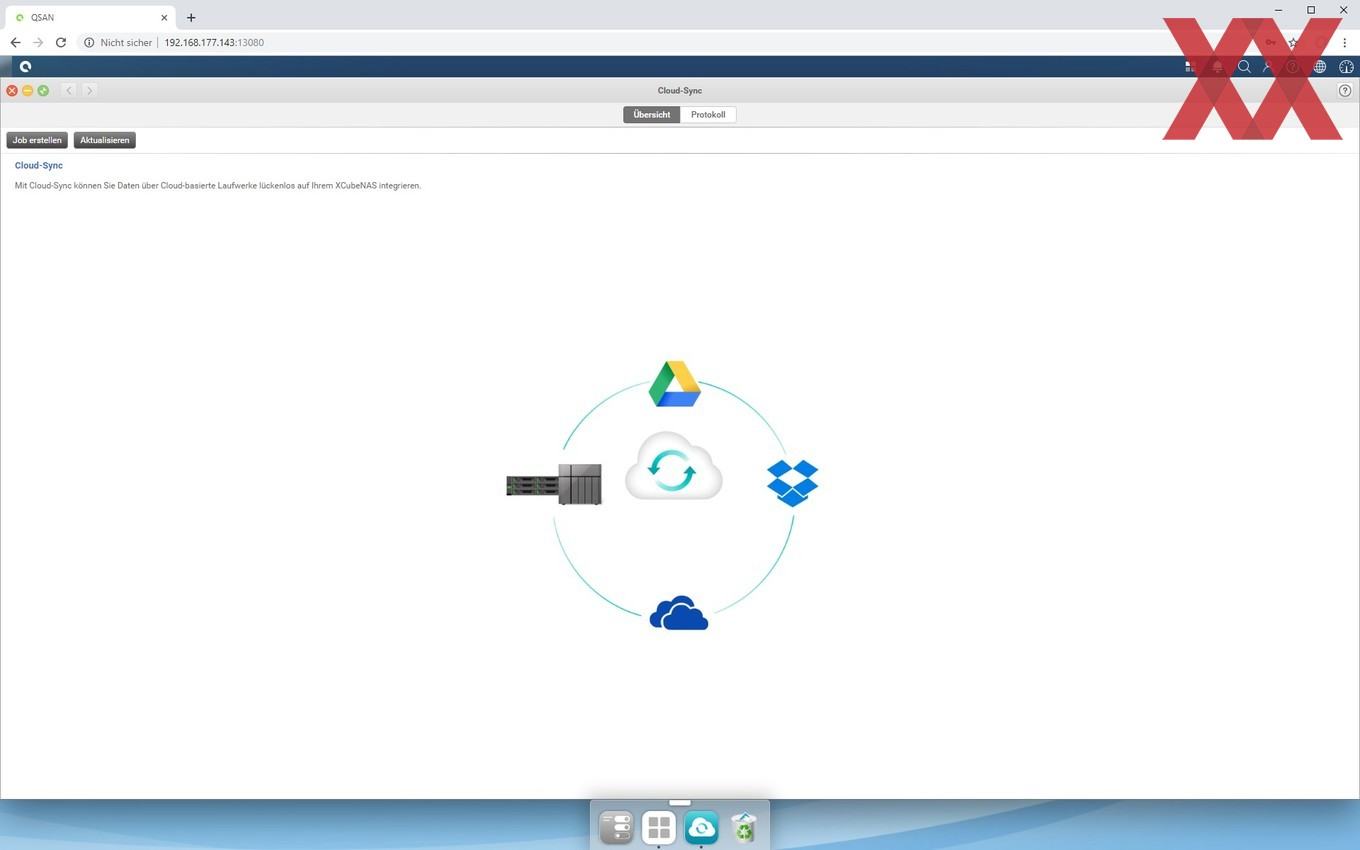Click the Google Drive logo

tap(674, 384)
